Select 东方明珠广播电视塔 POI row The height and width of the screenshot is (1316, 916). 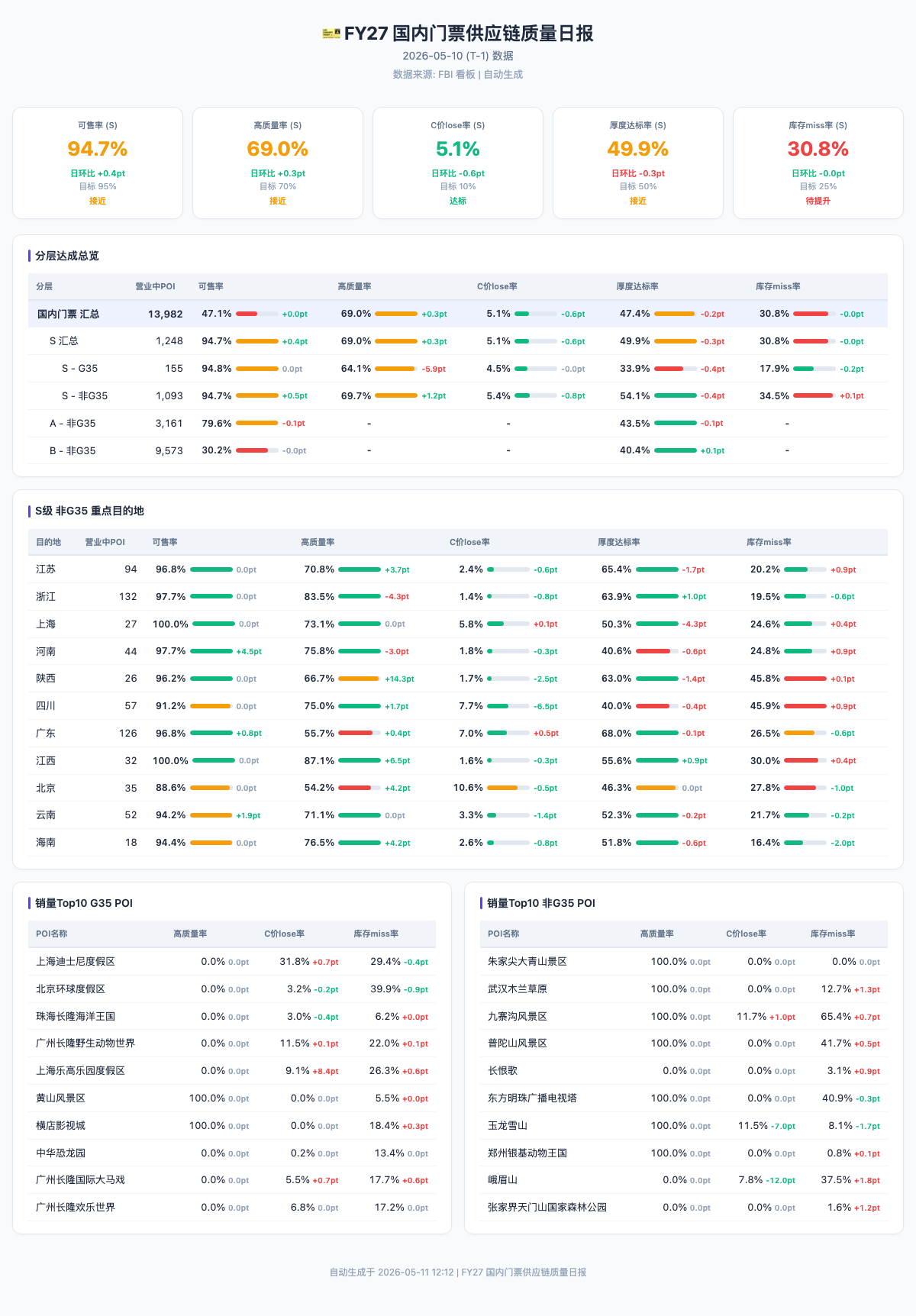684,1098
